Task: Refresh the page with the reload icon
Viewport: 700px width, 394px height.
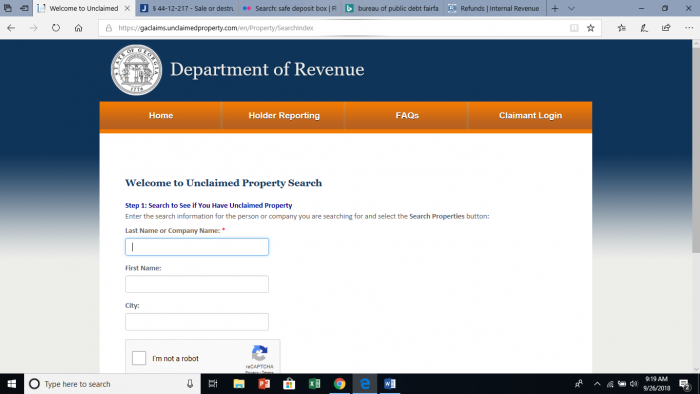Action: point(56,28)
